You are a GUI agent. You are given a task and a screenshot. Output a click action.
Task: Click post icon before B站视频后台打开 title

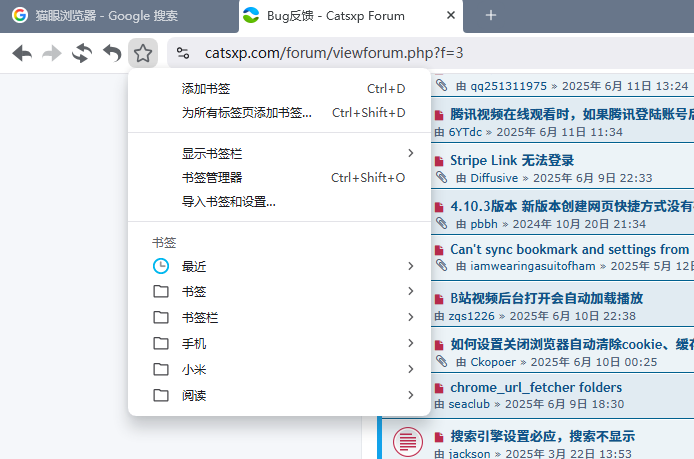(439, 299)
